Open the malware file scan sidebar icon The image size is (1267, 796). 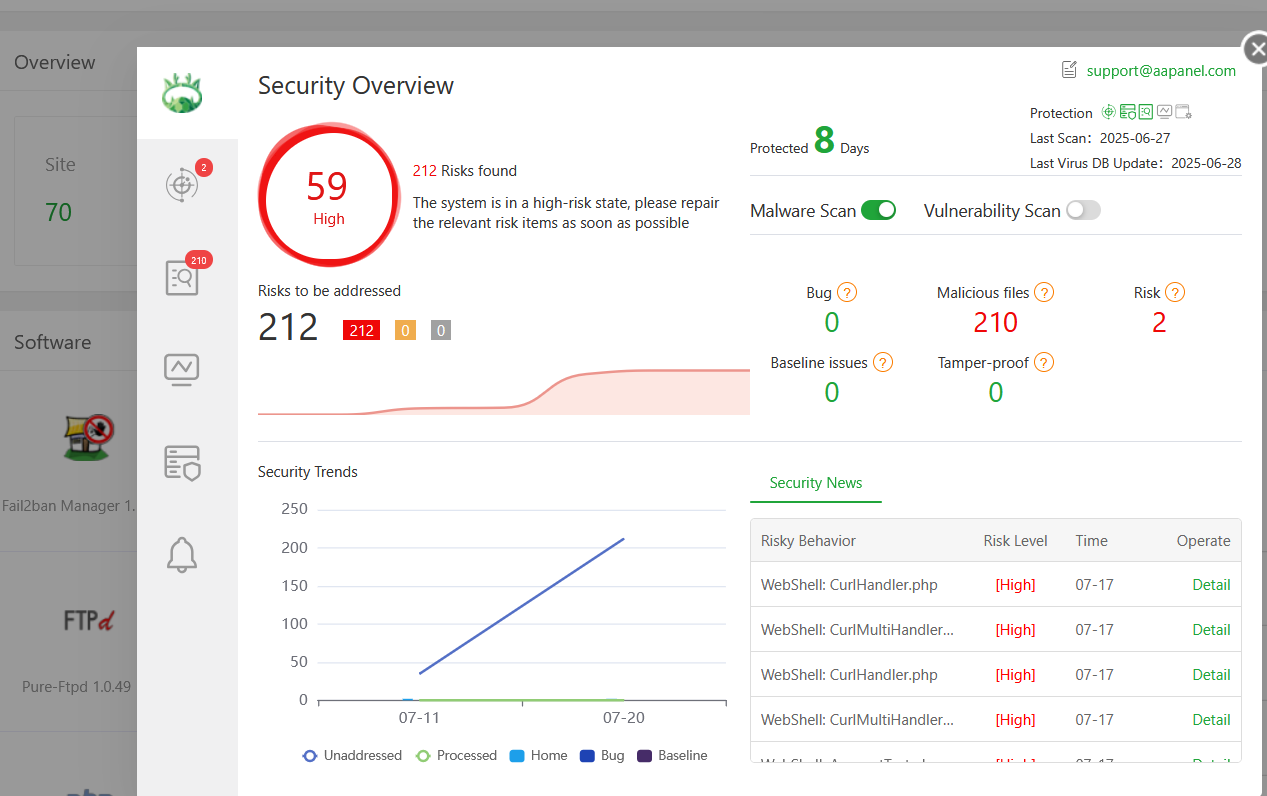tap(182, 277)
